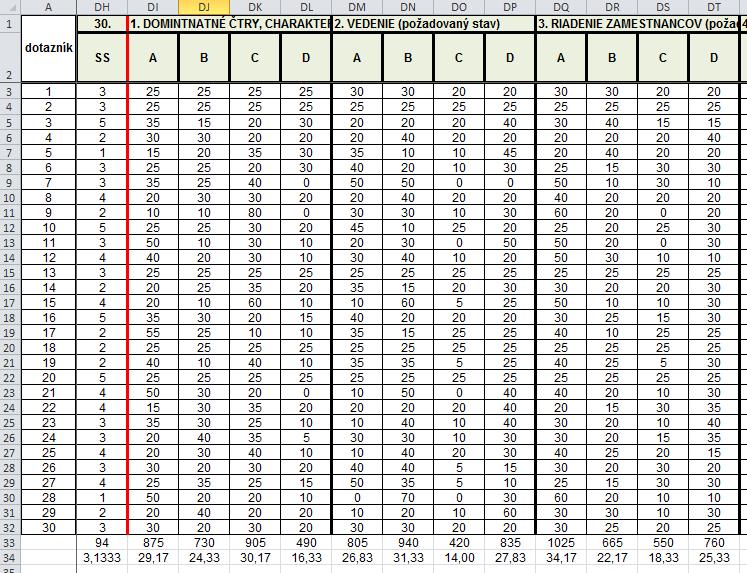The height and width of the screenshot is (573, 747).
Task: Click sum cell '805'
Action: click(x=357, y=543)
